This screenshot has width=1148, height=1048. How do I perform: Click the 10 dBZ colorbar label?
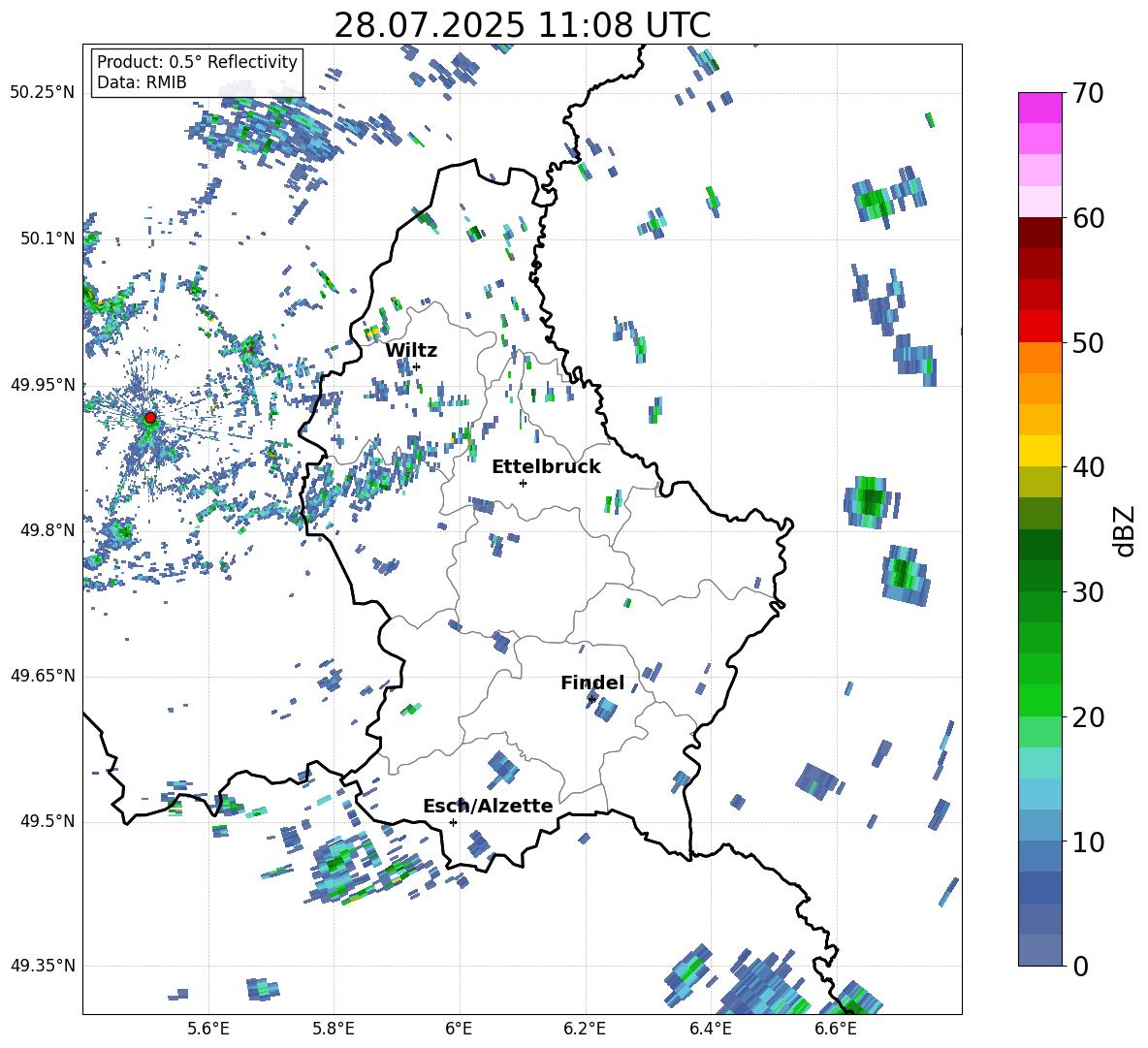click(x=1088, y=842)
